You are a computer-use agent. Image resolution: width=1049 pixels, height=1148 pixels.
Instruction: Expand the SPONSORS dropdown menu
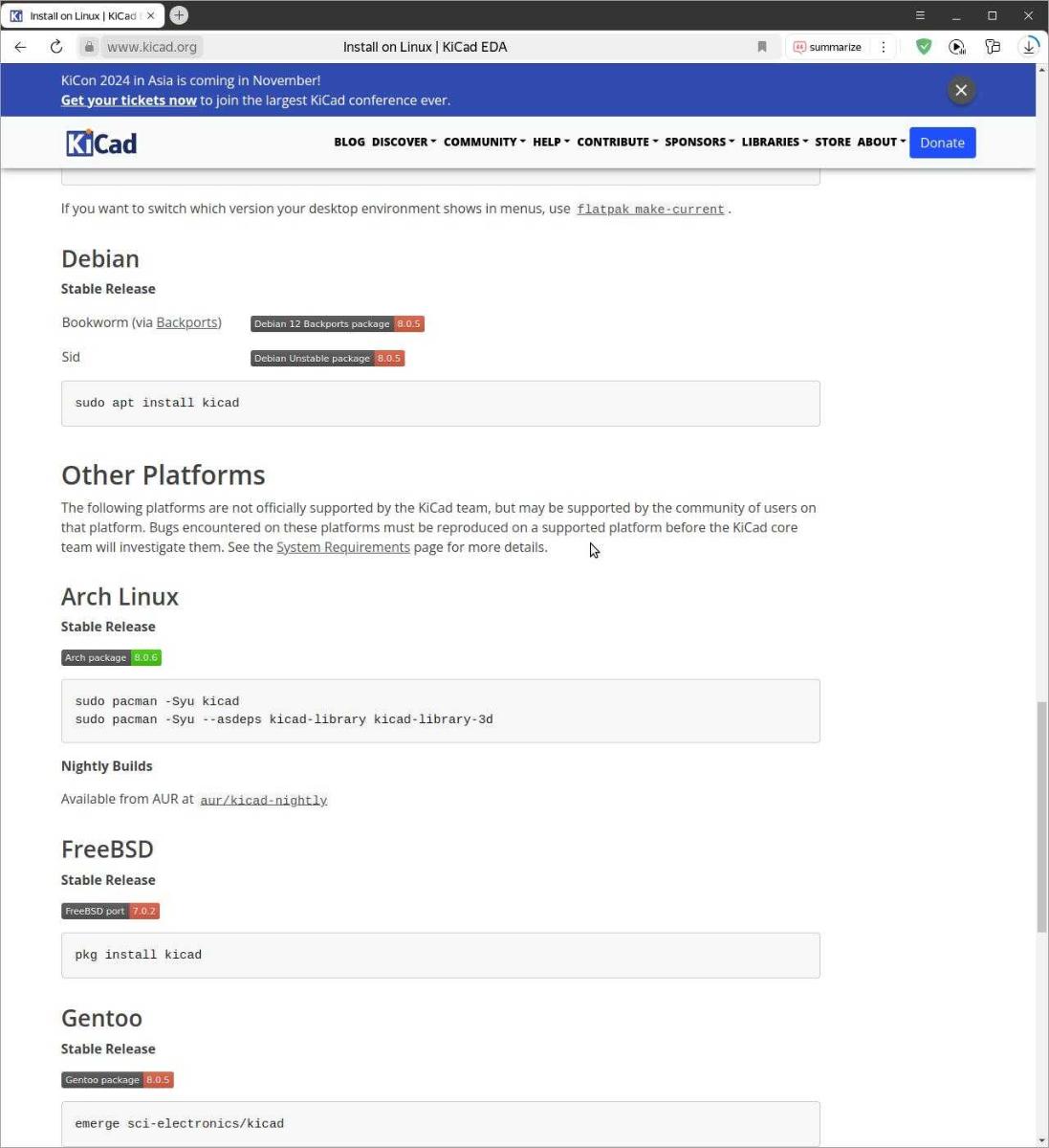[699, 142]
